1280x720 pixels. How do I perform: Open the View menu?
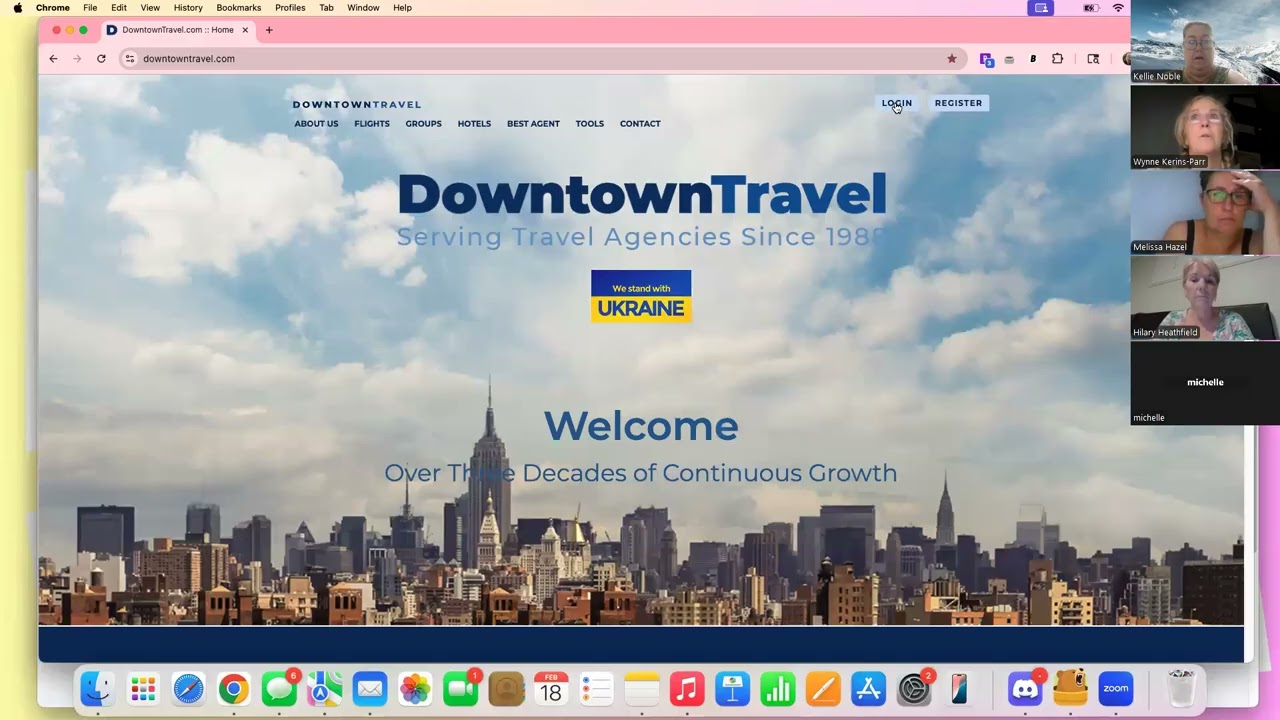coord(150,7)
